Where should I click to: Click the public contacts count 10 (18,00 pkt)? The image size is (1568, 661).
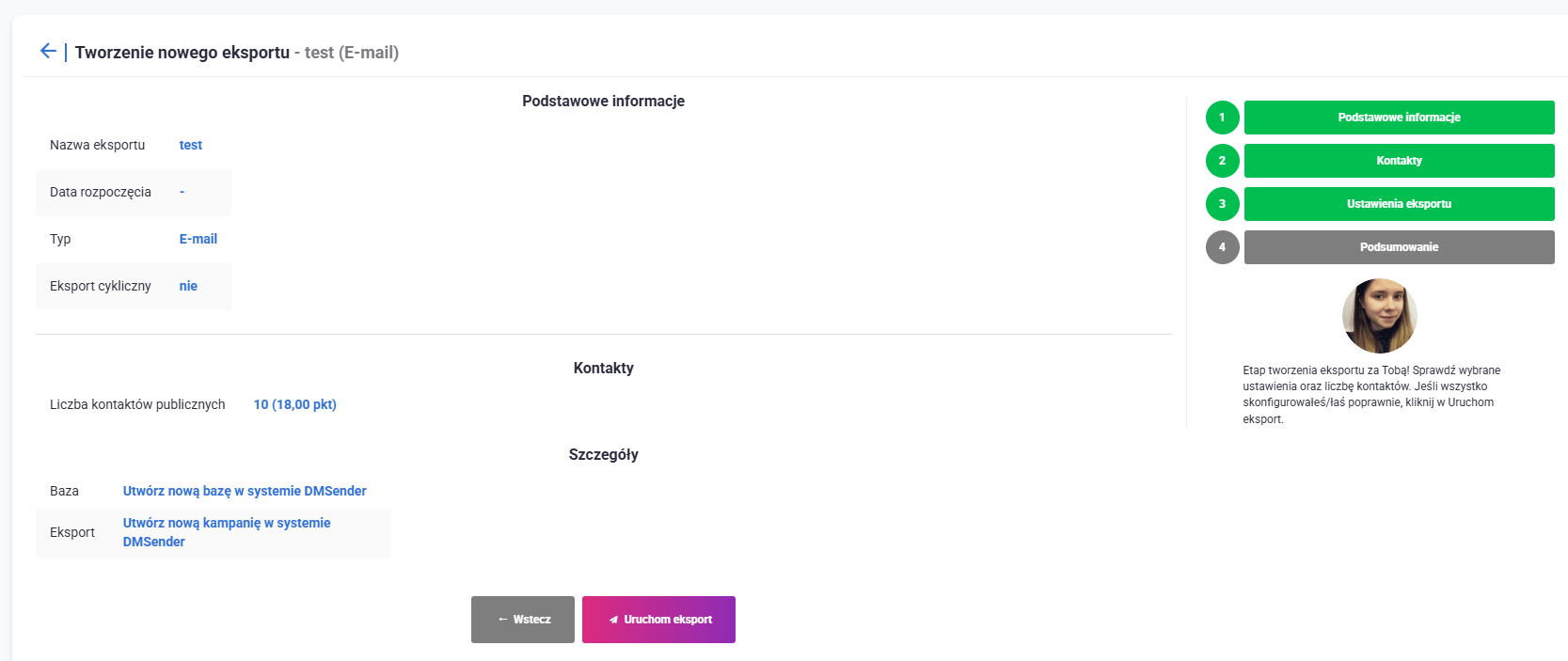click(x=294, y=404)
